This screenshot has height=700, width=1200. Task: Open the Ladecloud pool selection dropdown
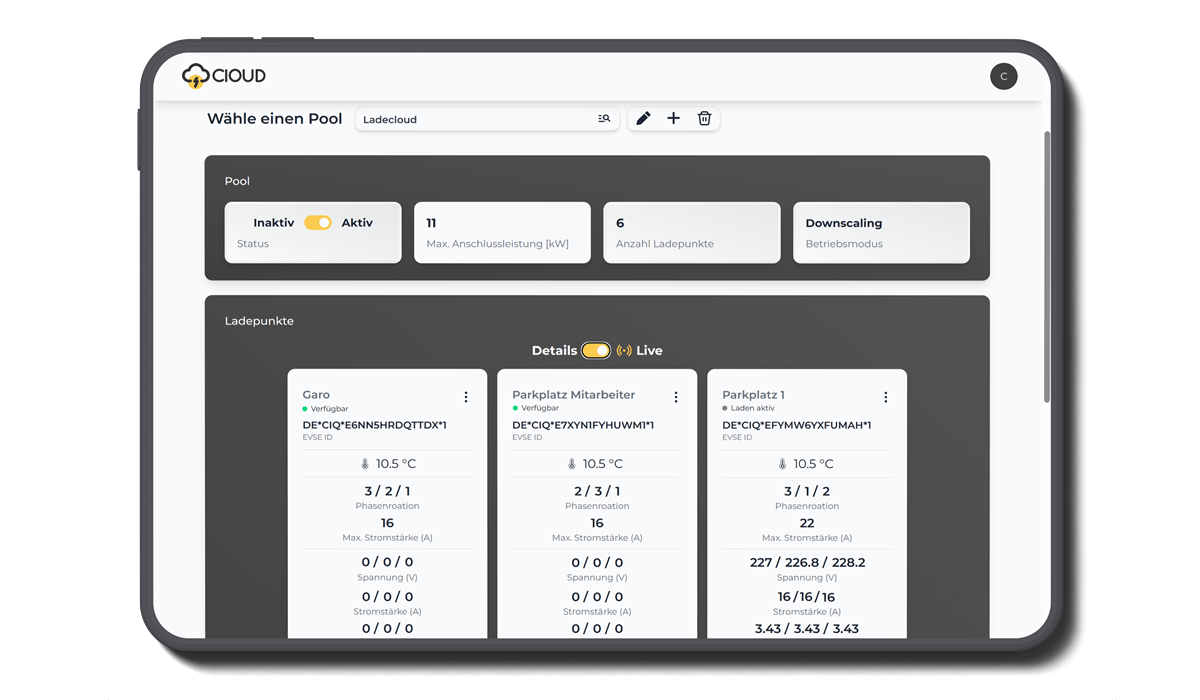(x=487, y=119)
